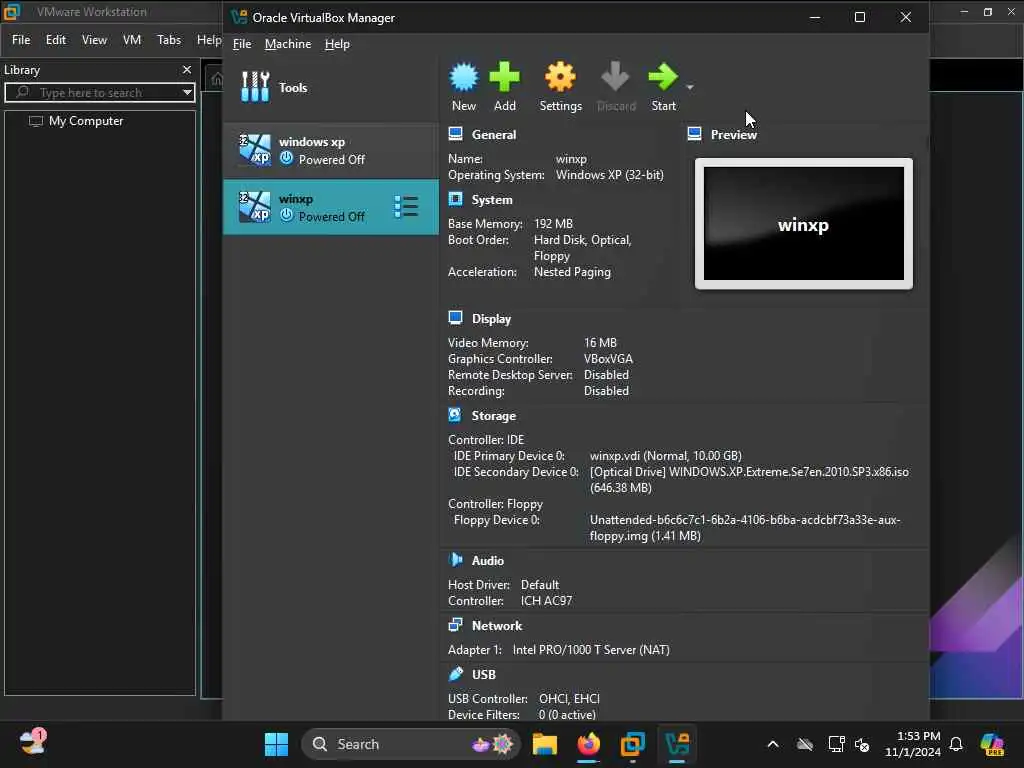Open Settings gear for winxp

560,77
